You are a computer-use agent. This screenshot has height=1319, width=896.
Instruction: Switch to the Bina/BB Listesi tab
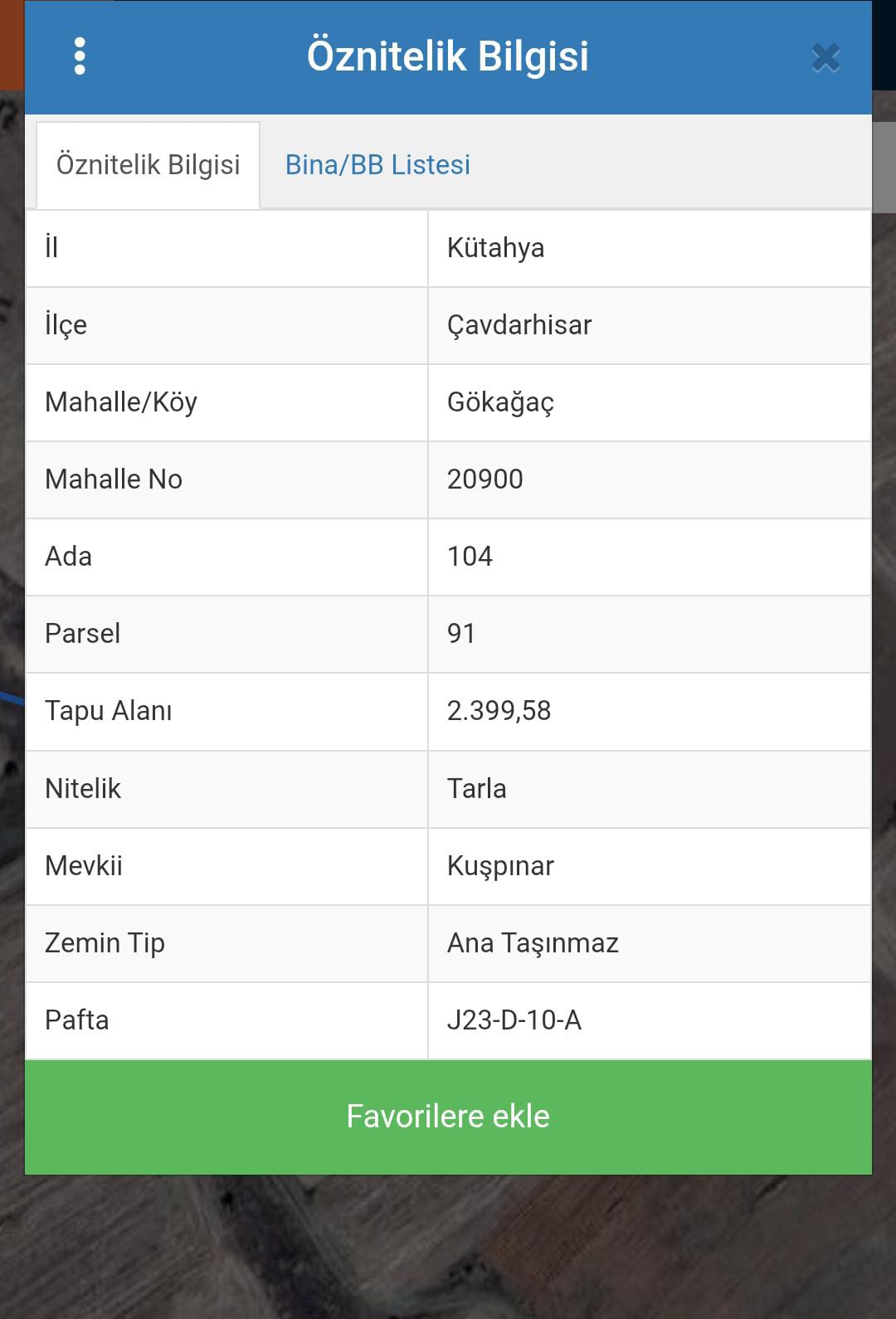[377, 164]
